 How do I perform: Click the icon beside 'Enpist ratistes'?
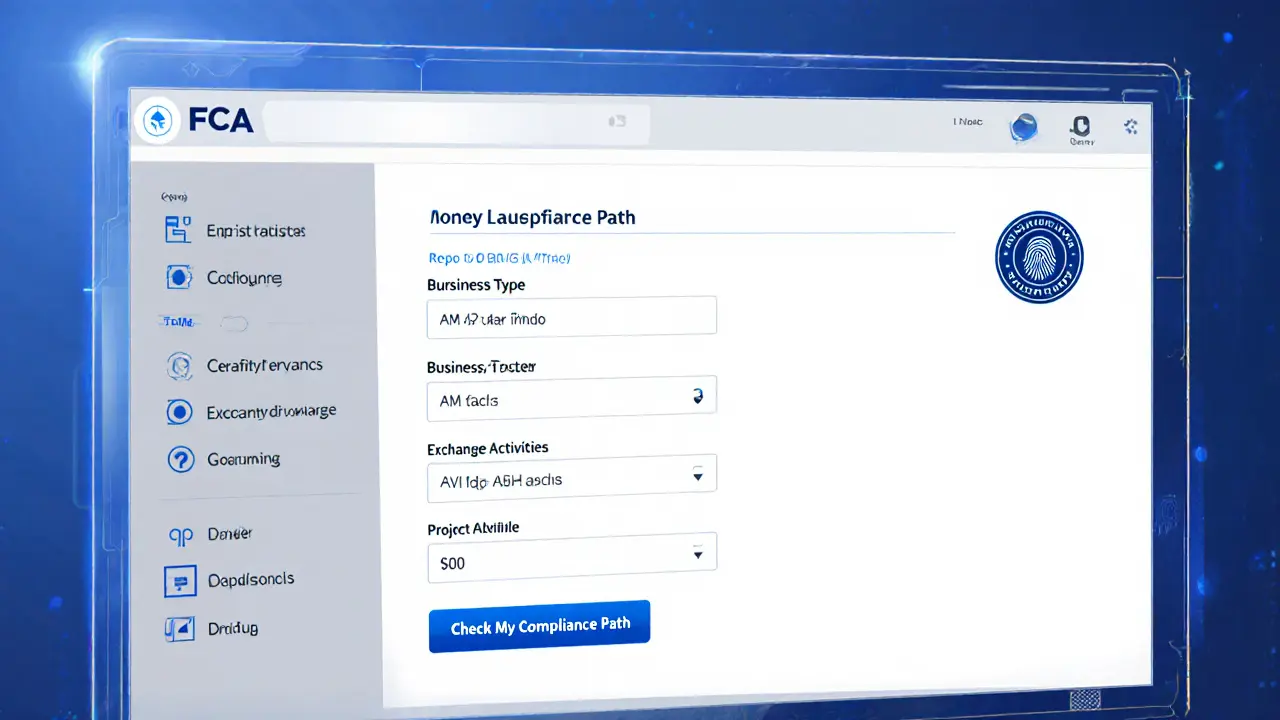177,230
